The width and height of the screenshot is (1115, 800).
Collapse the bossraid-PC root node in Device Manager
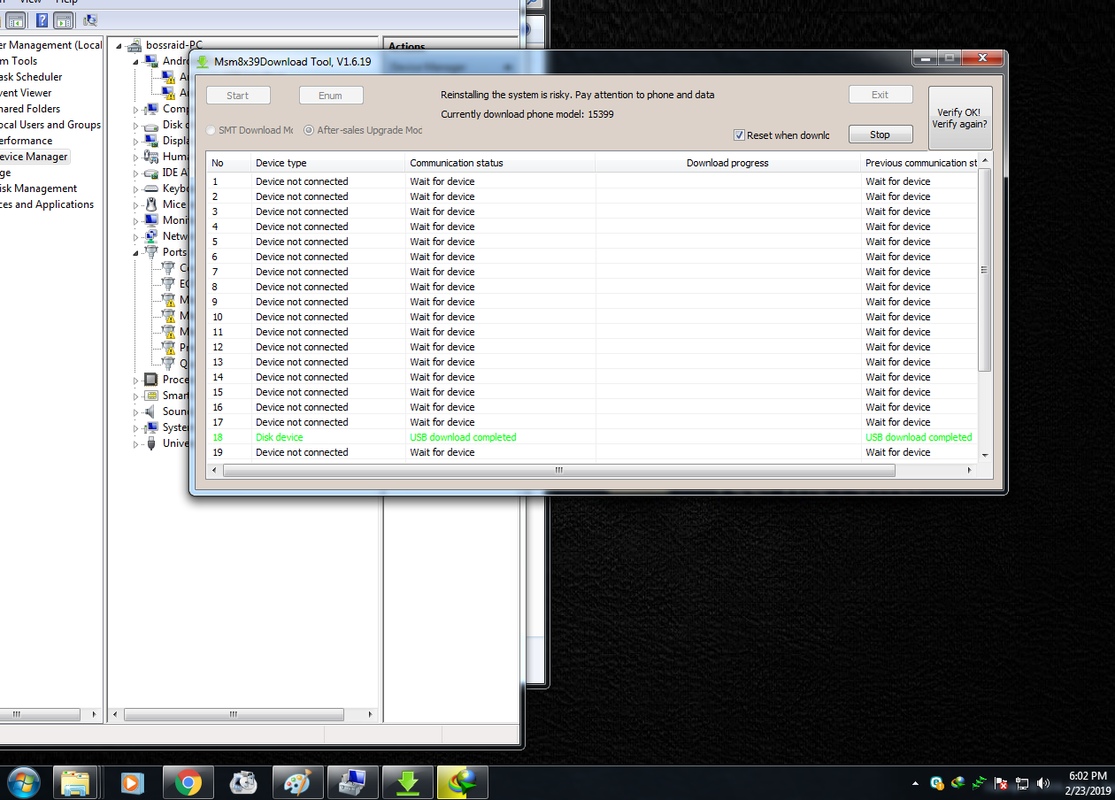tap(119, 46)
